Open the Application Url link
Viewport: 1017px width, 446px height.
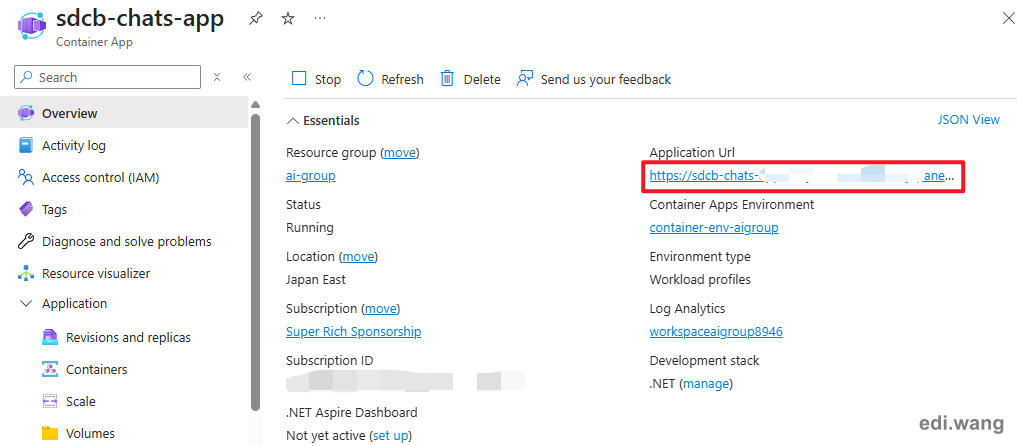click(x=802, y=176)
